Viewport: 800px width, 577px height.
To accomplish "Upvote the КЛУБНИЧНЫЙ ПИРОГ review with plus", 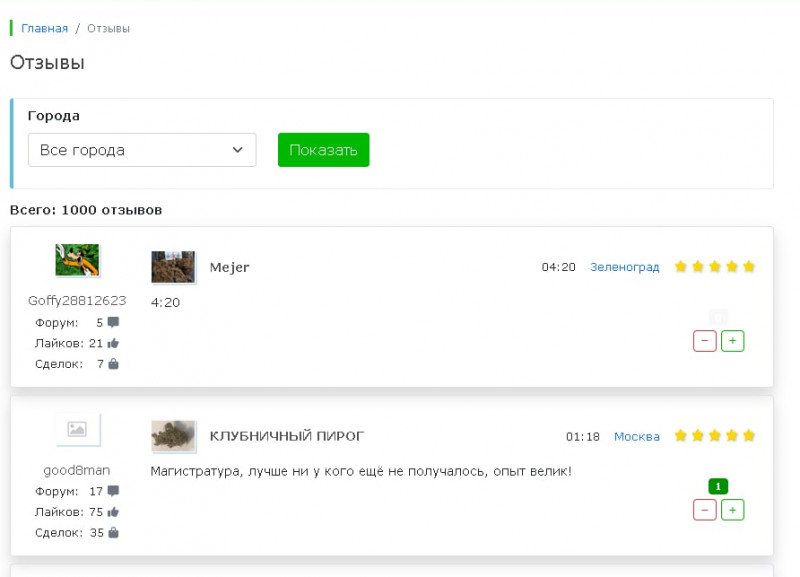I will [x=733, y=510].
